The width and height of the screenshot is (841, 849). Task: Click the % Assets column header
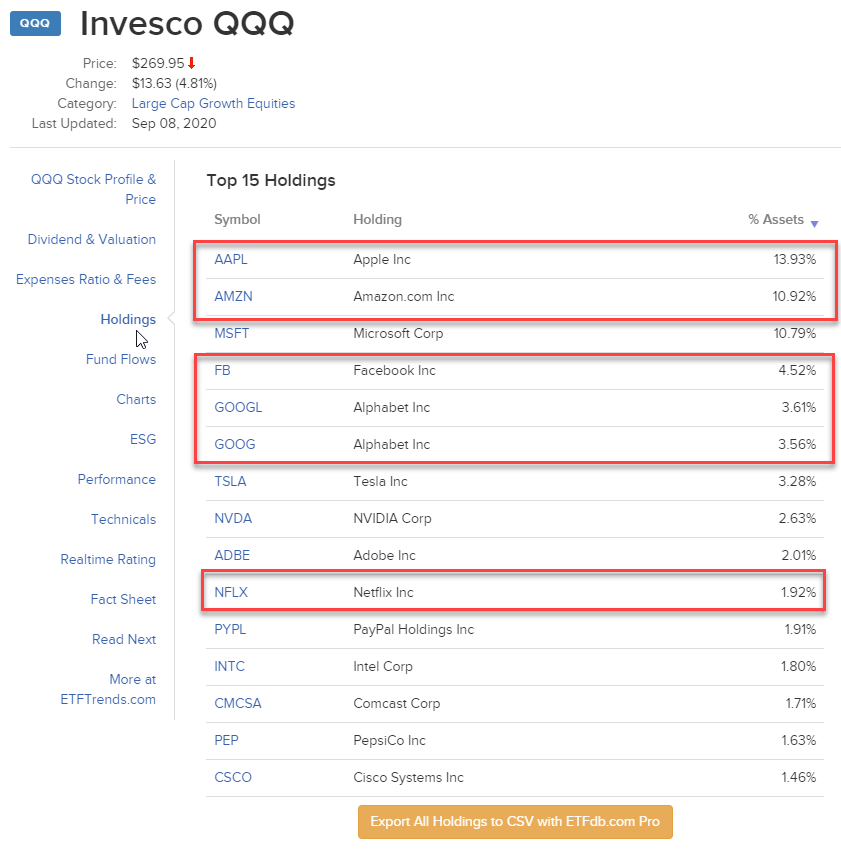[776, 219]
